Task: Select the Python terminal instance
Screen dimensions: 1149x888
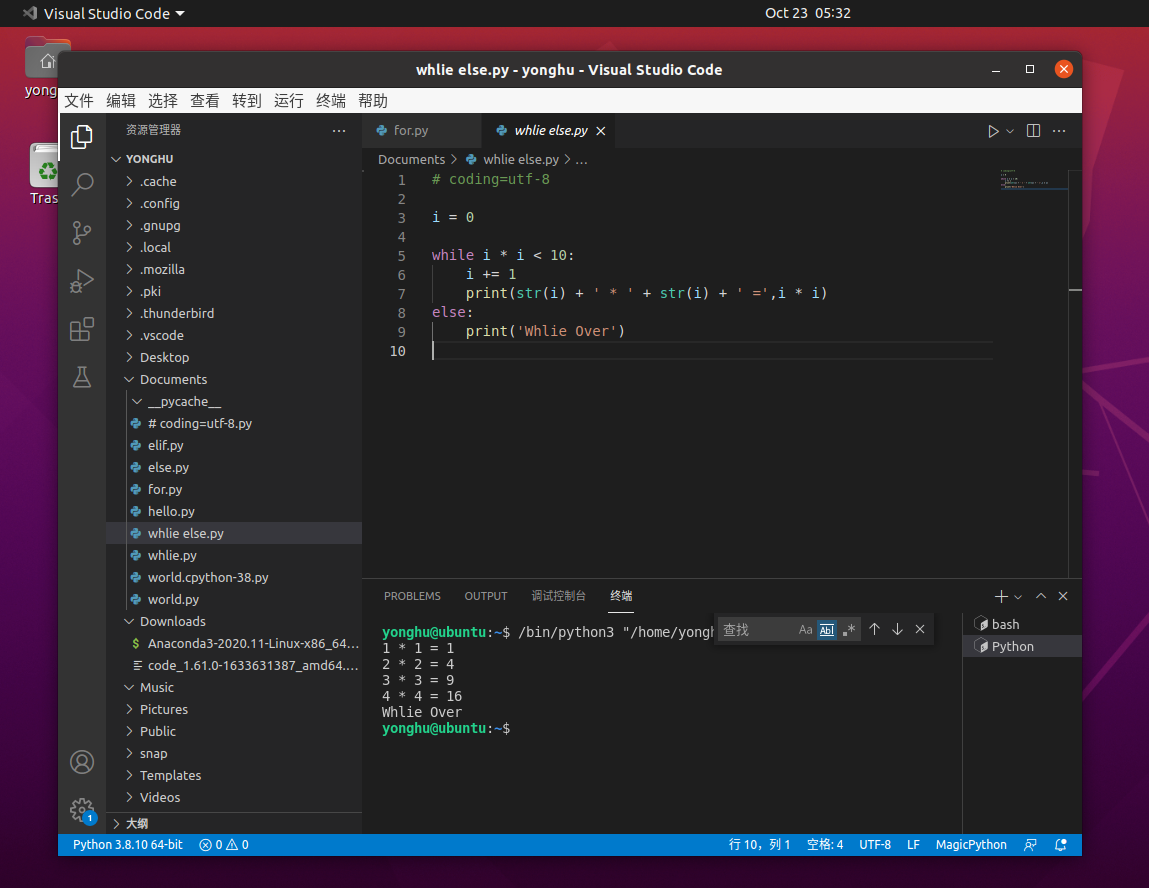Action: coord(1022,646)
